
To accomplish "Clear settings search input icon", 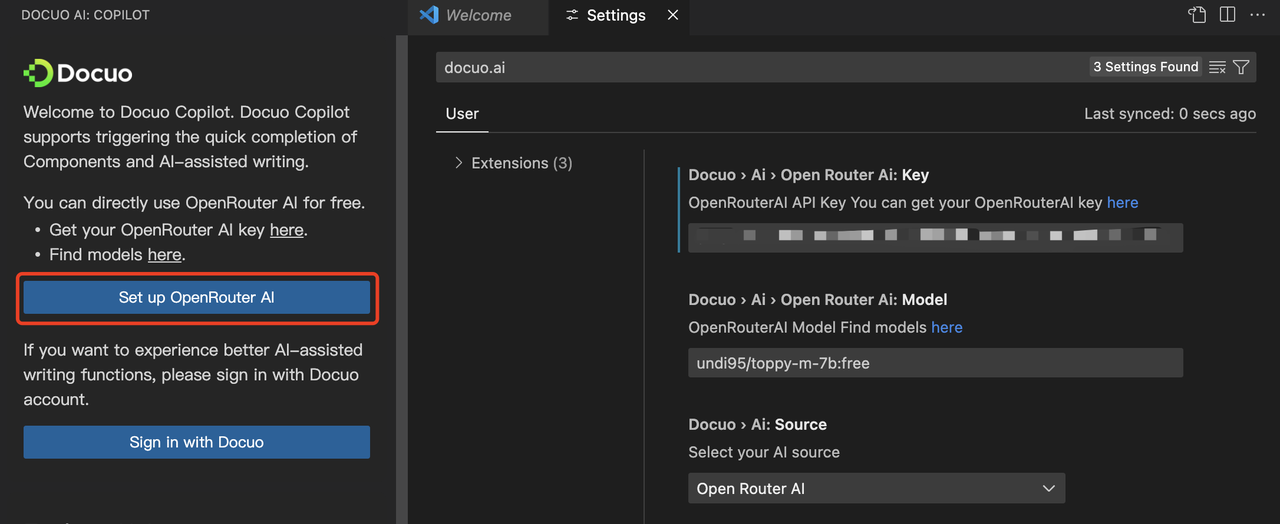I will (1217, 67).
